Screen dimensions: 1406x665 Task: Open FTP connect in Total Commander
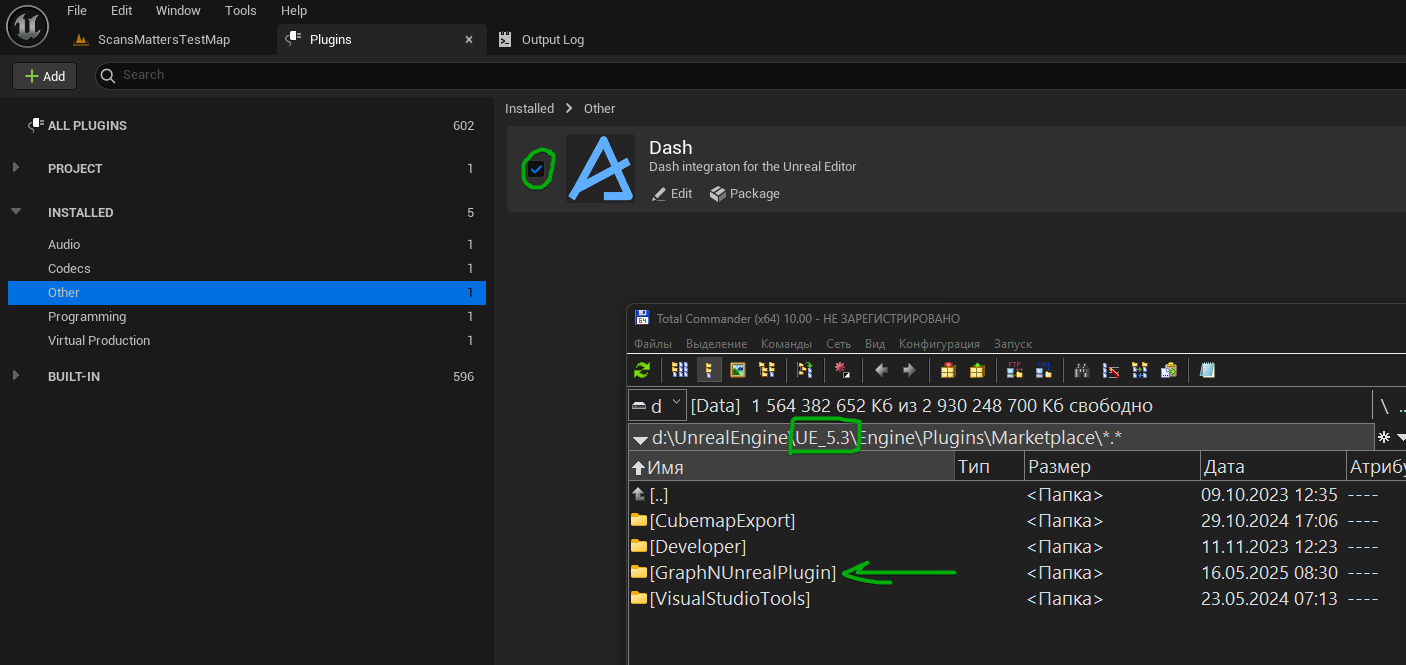point(1015,370)
